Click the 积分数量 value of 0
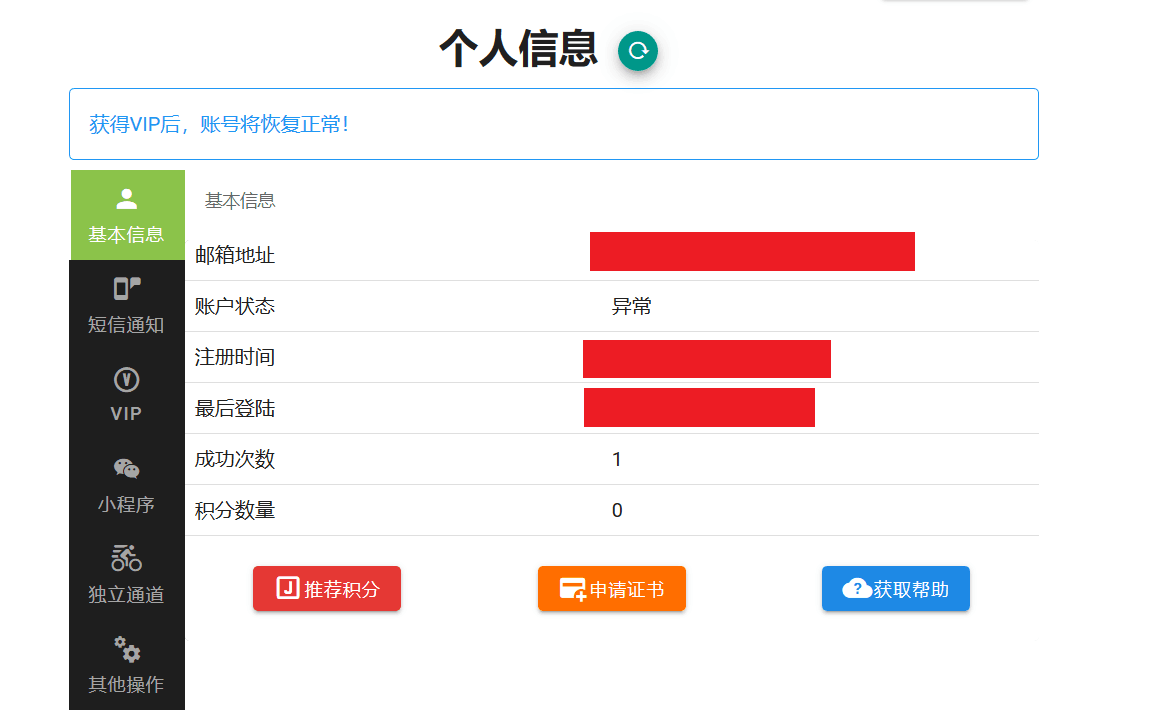The width and height of the screenshot is (1155, 713). tap(617, 511)
